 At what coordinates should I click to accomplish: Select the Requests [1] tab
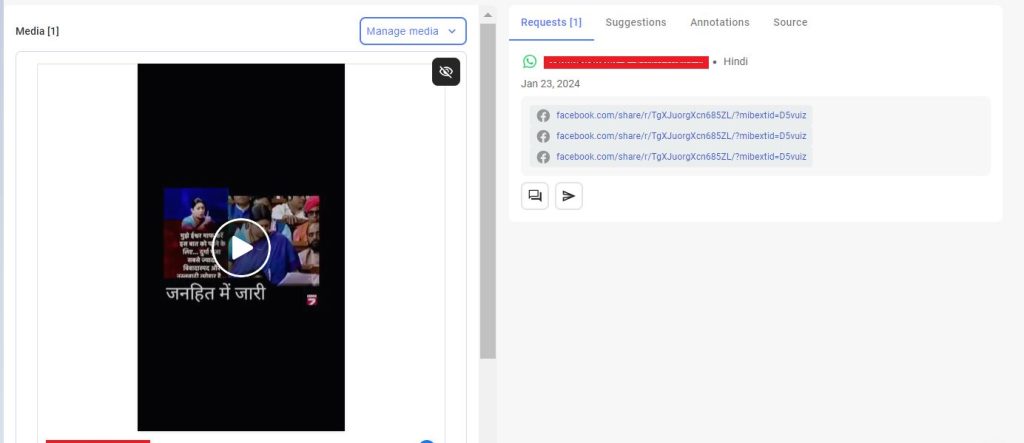(551, 22)
